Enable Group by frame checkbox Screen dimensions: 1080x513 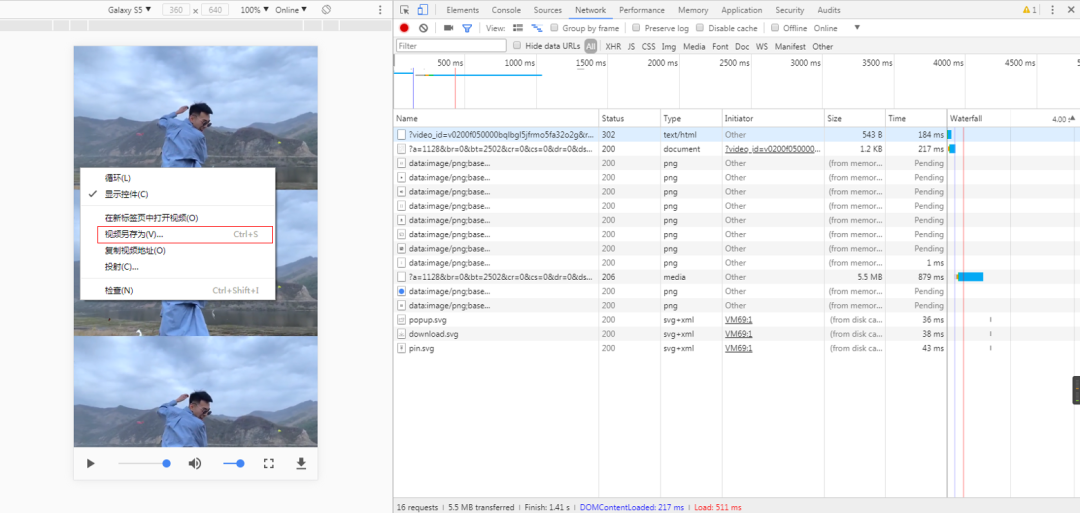click(x=554, y=28)
